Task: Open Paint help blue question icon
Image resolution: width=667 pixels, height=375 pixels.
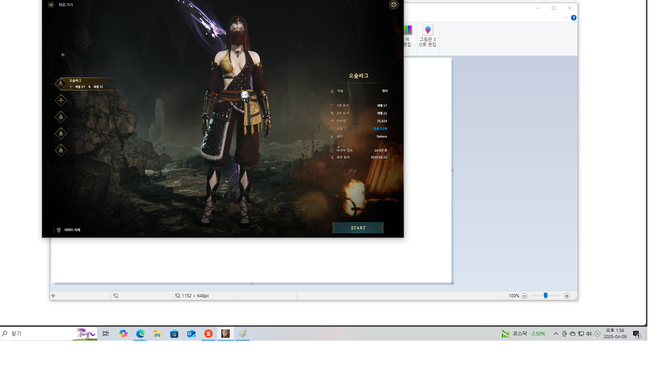Action: tap(573, 18)
